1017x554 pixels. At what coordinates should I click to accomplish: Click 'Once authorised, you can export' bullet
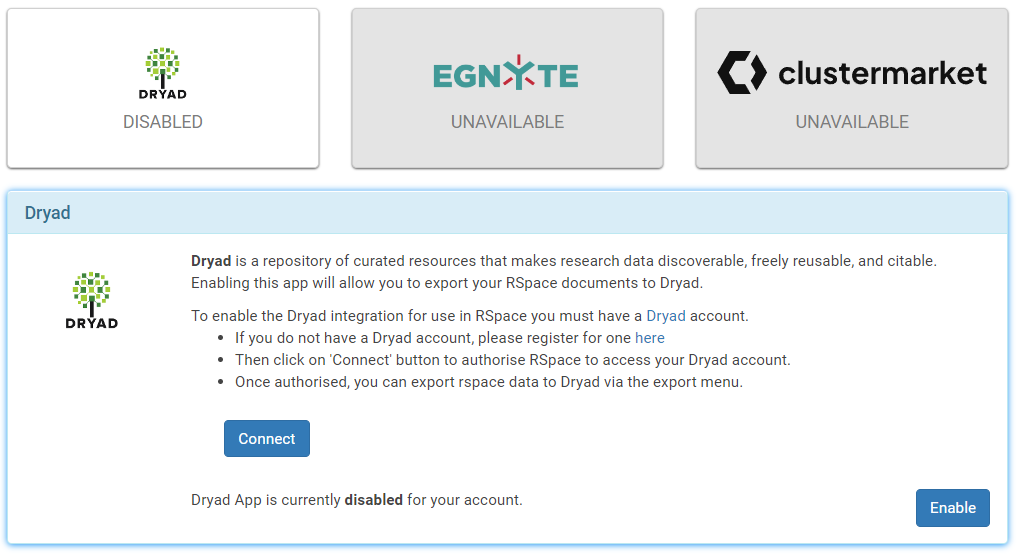click(489, 382)
